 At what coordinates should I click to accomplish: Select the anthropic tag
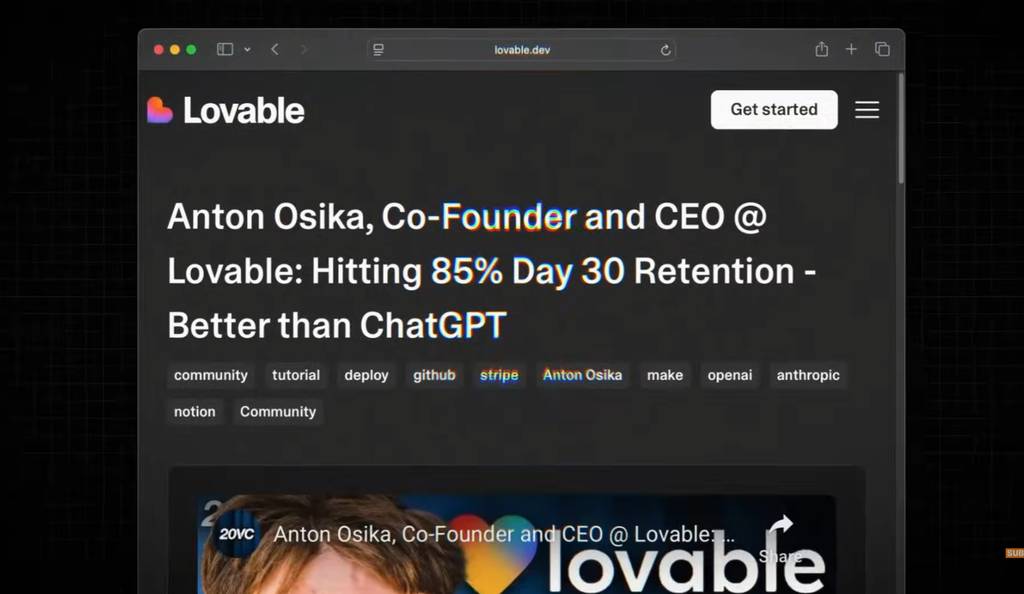tap(808, 375)
